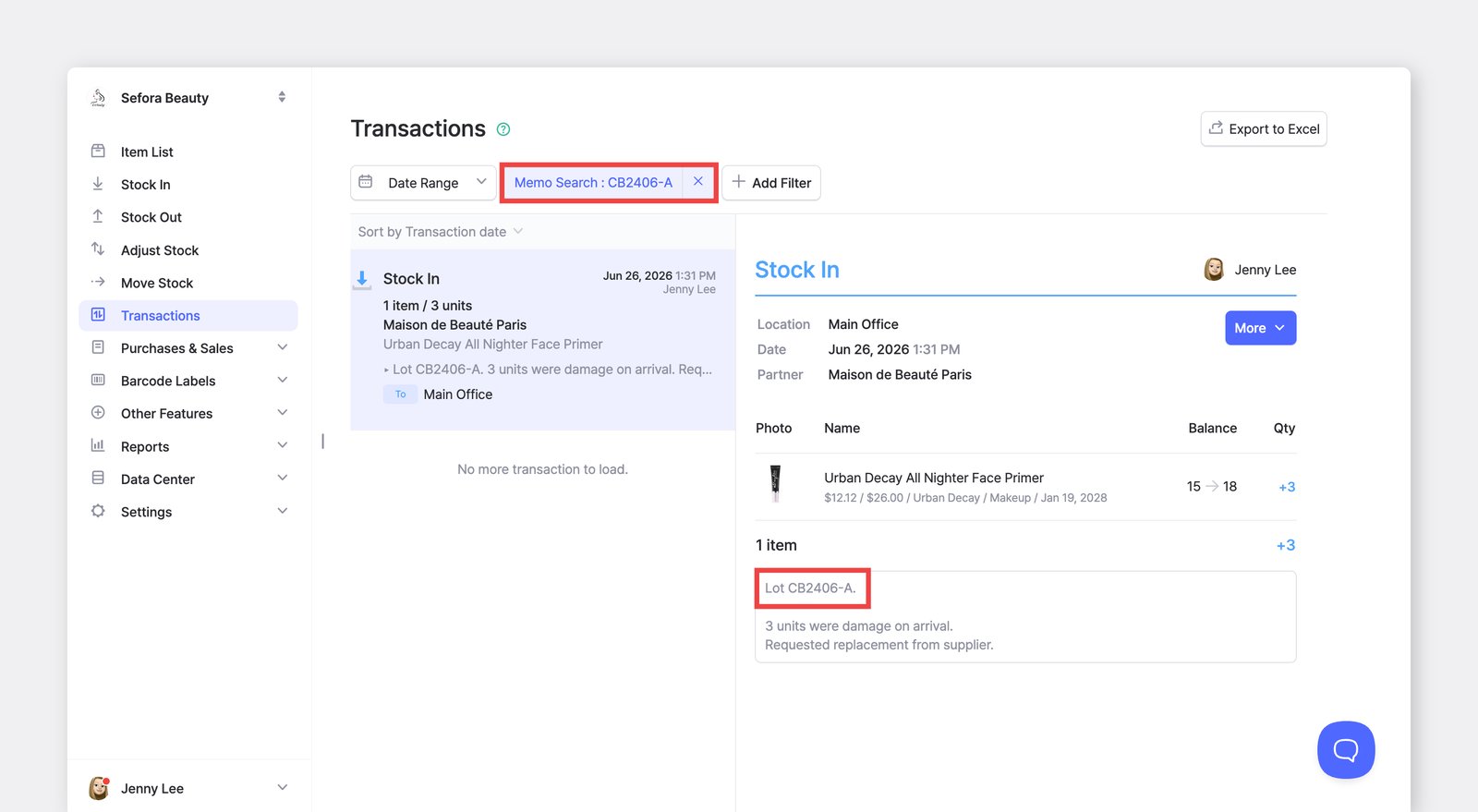Select the Adjust Stock arrows icon

click(98, 249)
